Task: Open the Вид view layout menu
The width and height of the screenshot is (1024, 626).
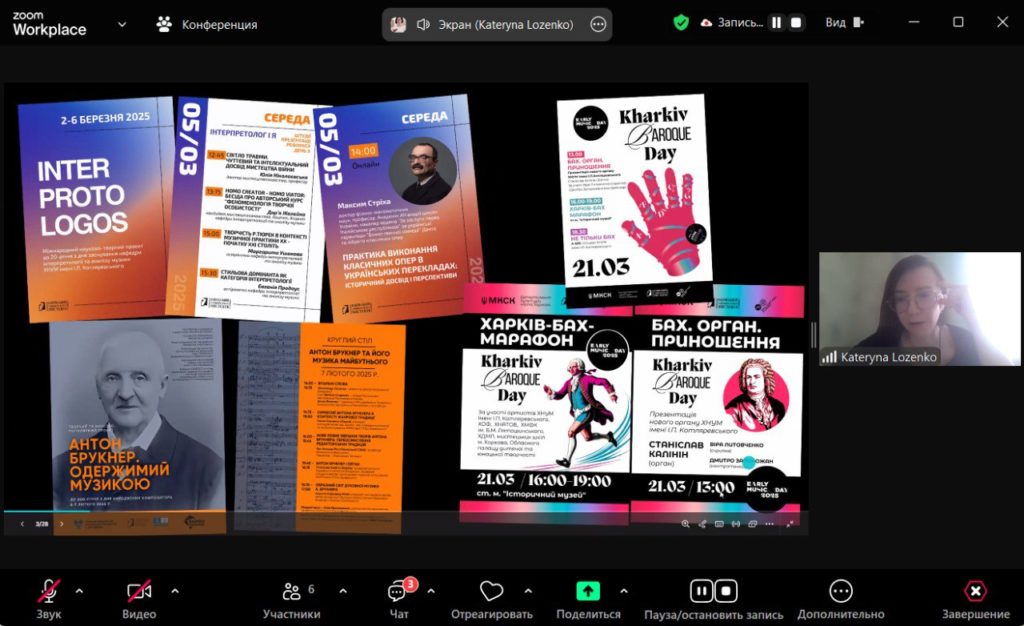Action: tap(844, 23)
